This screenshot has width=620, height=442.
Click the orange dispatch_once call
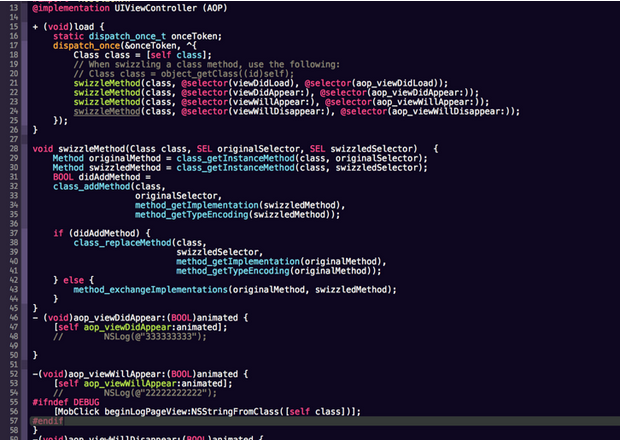86,46
